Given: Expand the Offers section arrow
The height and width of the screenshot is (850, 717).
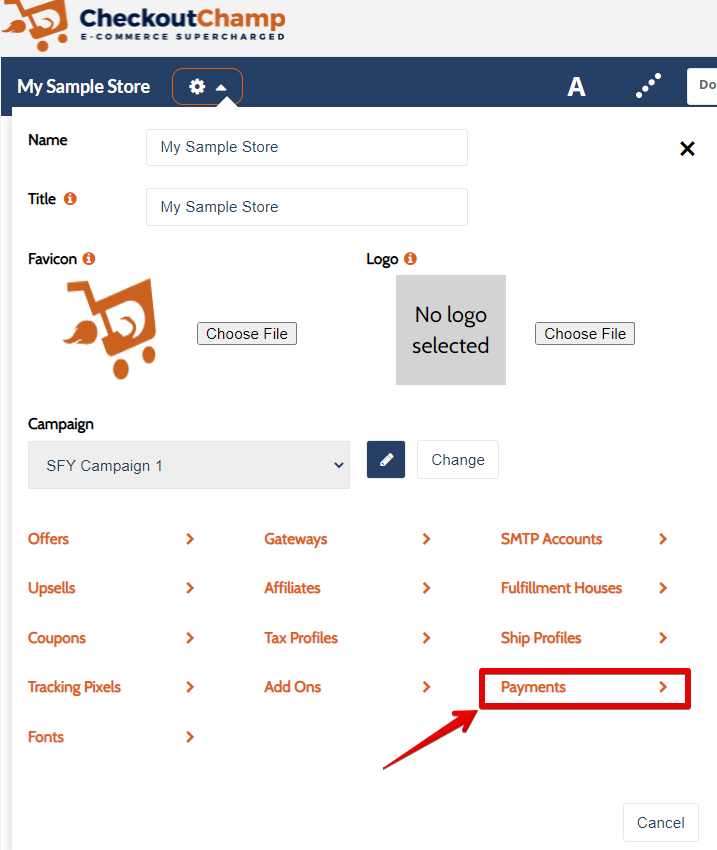Looking at the screenshot, I should [190, 539].
